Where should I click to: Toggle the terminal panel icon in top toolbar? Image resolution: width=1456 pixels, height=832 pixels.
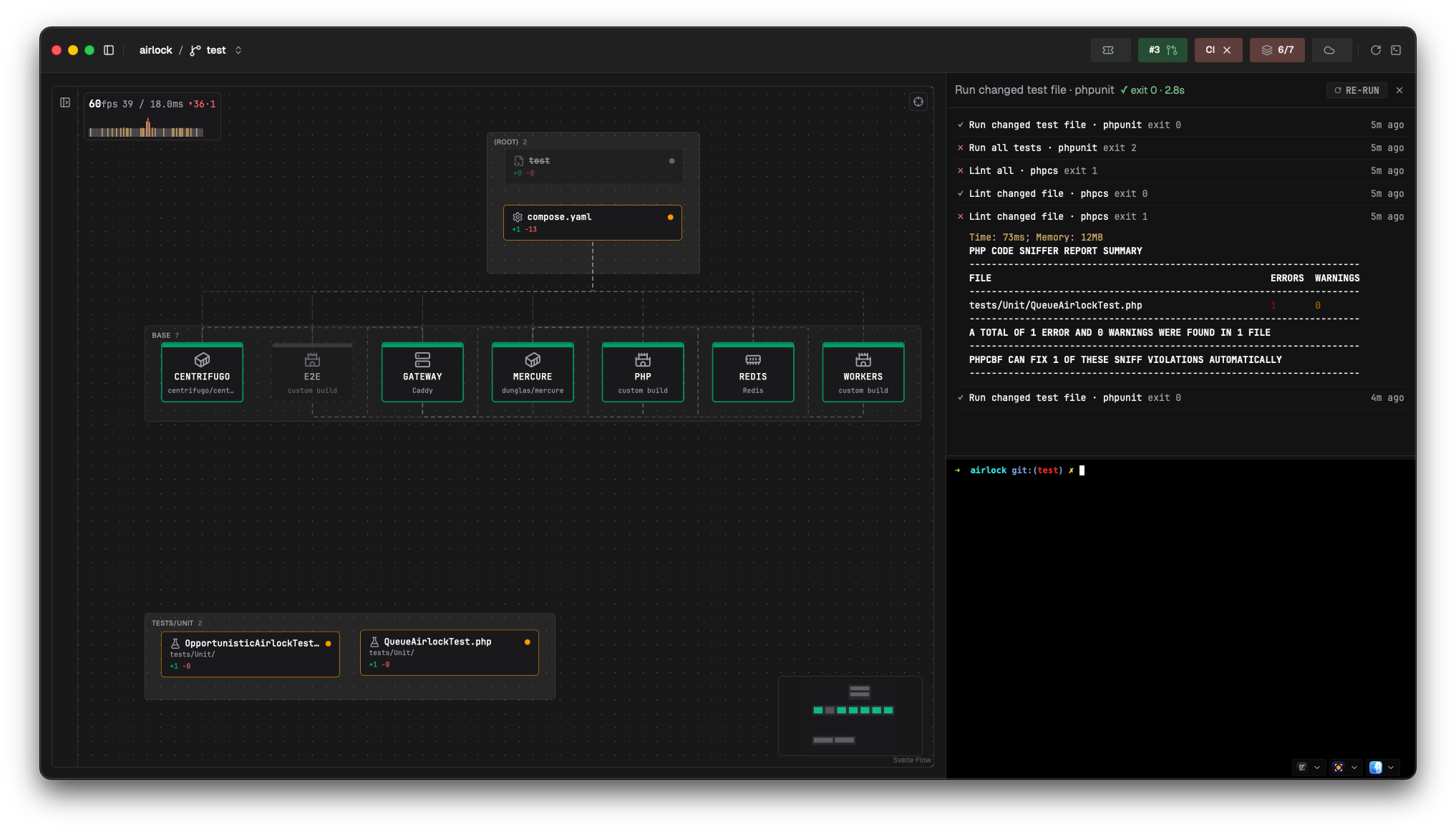pyautogui.click(x=1396, y=50)
